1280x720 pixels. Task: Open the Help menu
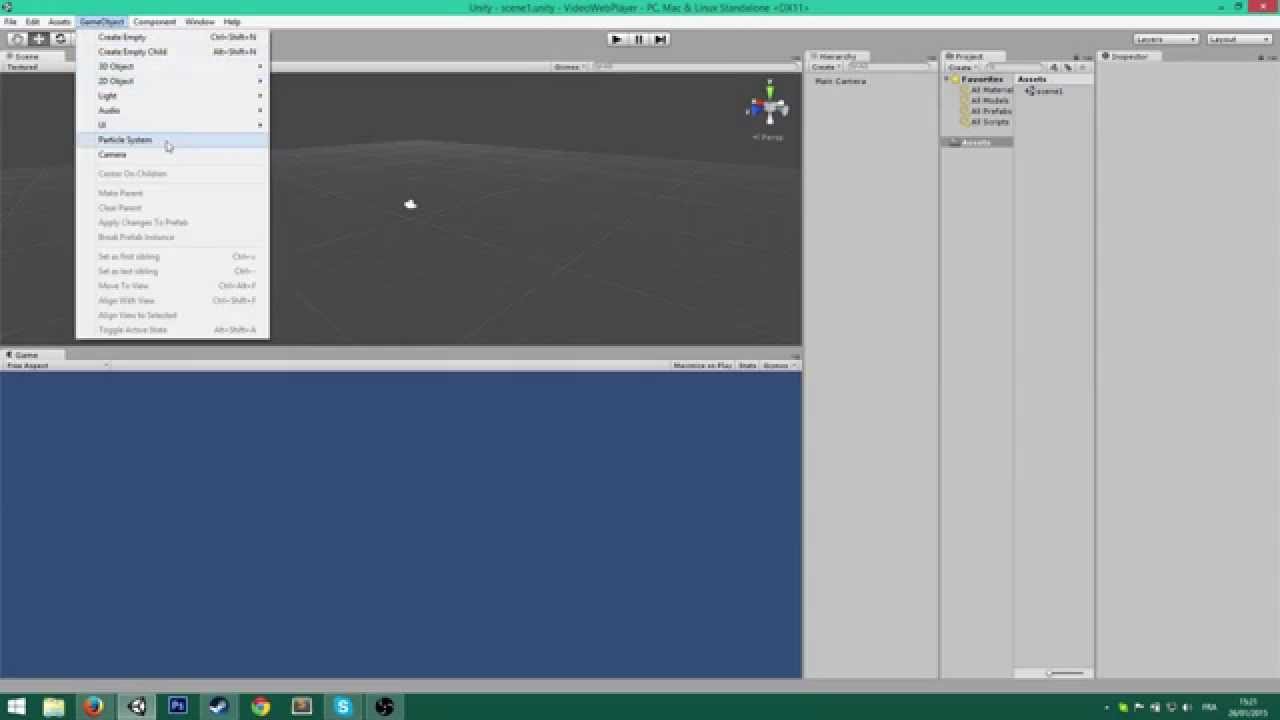click(x=232, y=22)
